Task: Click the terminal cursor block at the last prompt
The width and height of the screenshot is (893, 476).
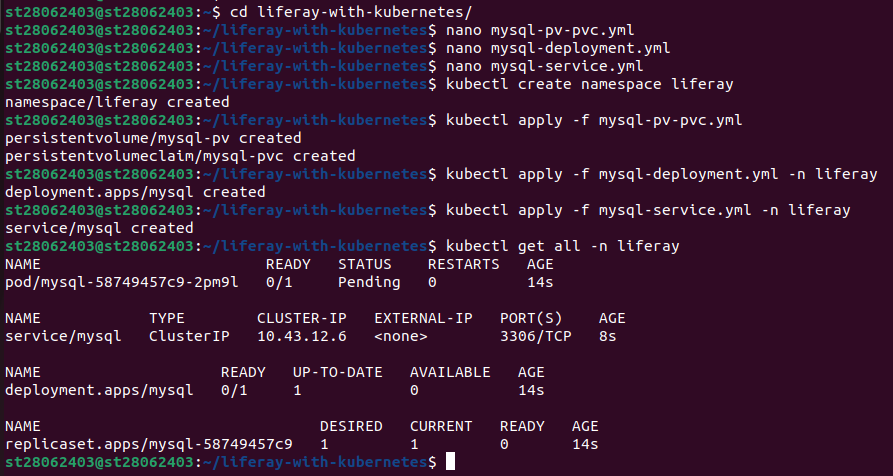Action: click(450, 461)
